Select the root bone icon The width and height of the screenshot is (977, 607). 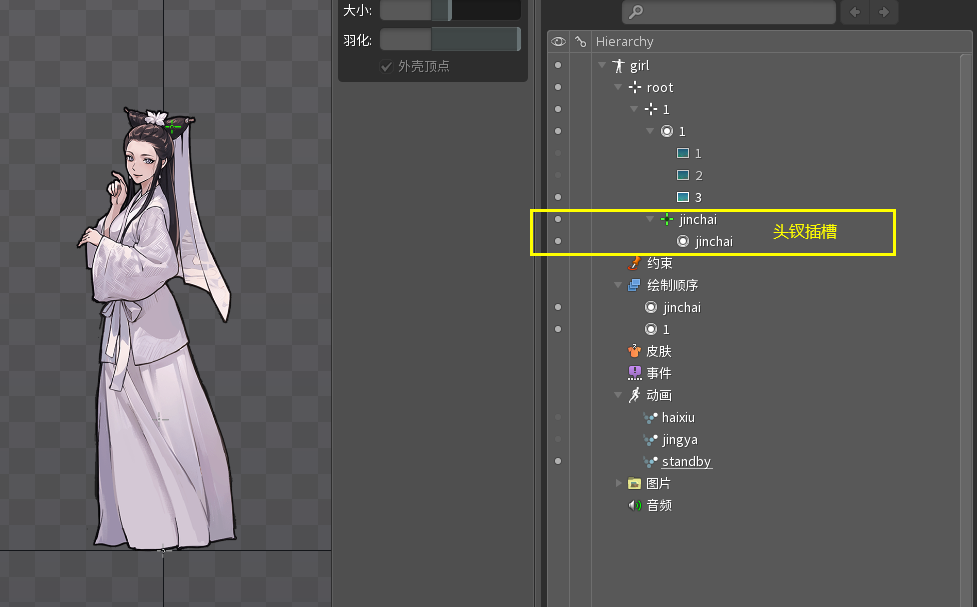[x=634, y=88]
